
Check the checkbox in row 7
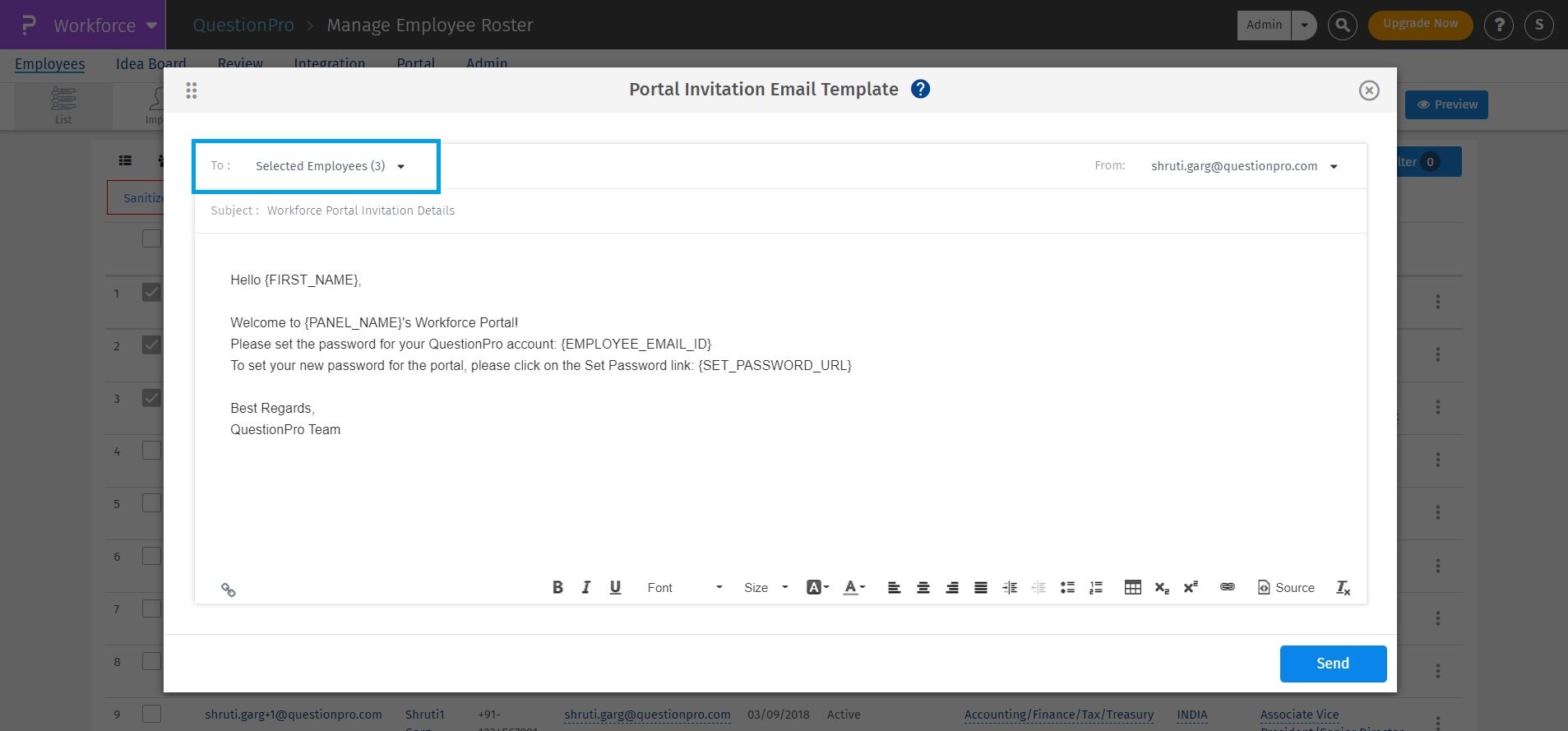[x=151, y=608]
